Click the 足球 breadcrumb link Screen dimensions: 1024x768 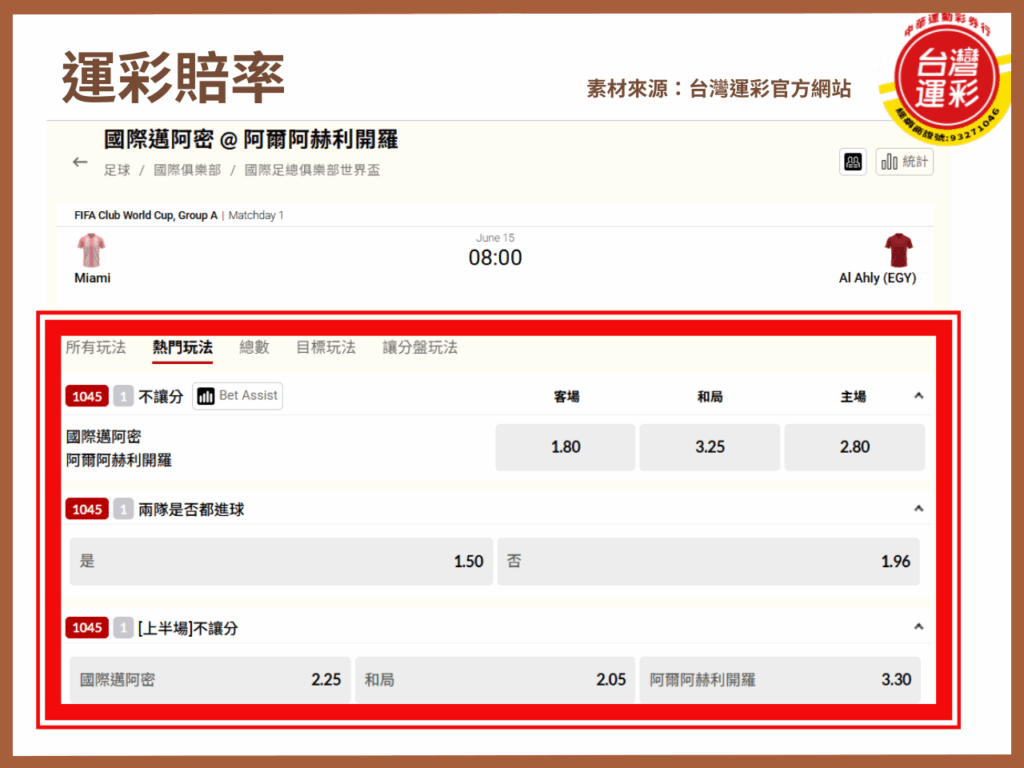pos(117,170)
